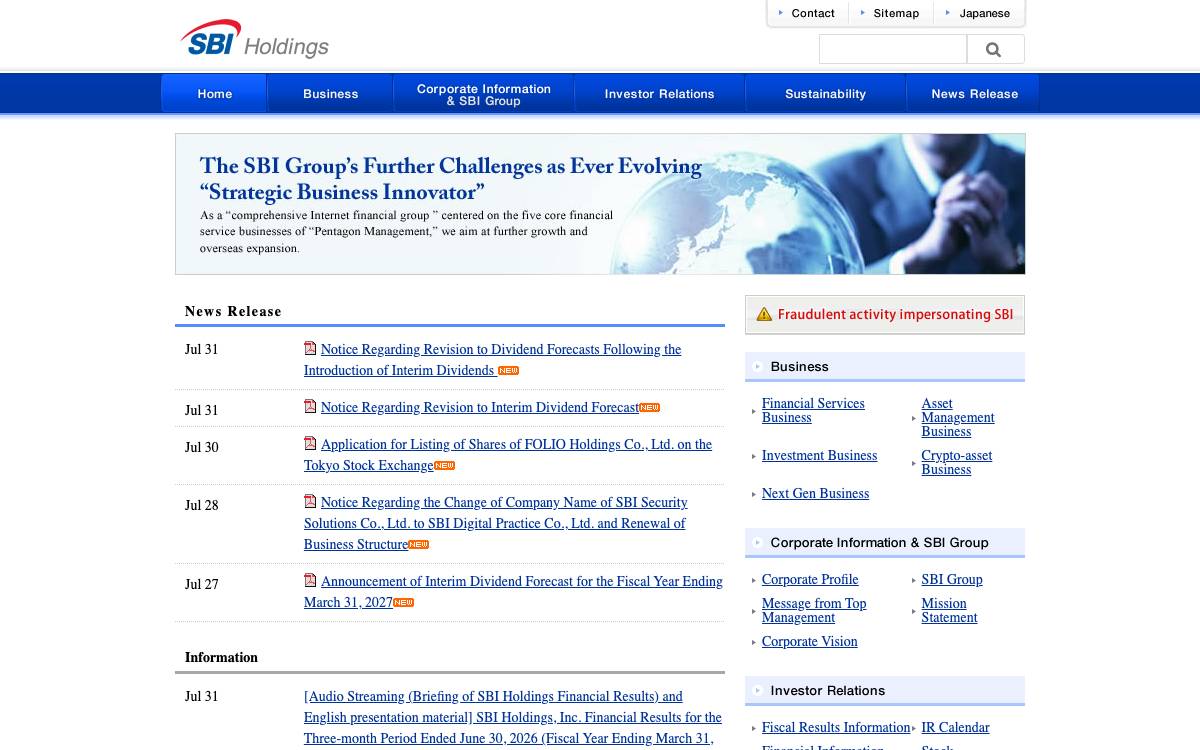
Task: Open Message from Top Management link
Action: (x=814, y=610)
